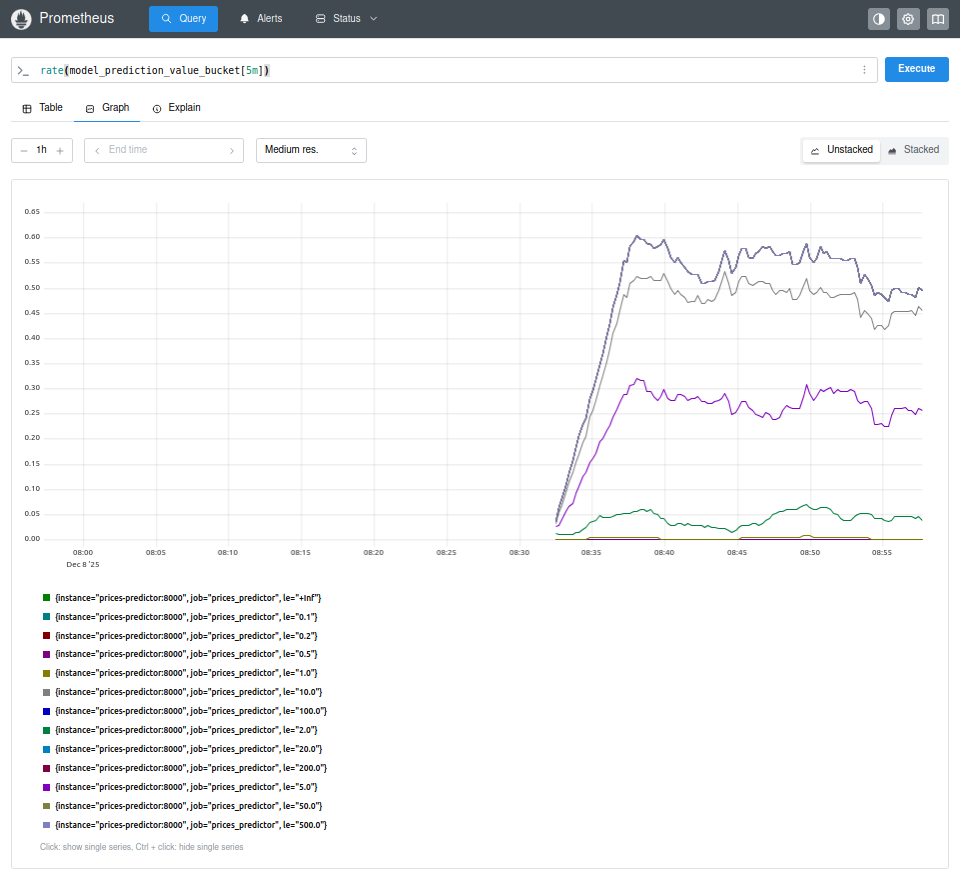
Task: Click the le="5.0" purple color swatch
Action: pyautogui.click(x=46, y=787)
